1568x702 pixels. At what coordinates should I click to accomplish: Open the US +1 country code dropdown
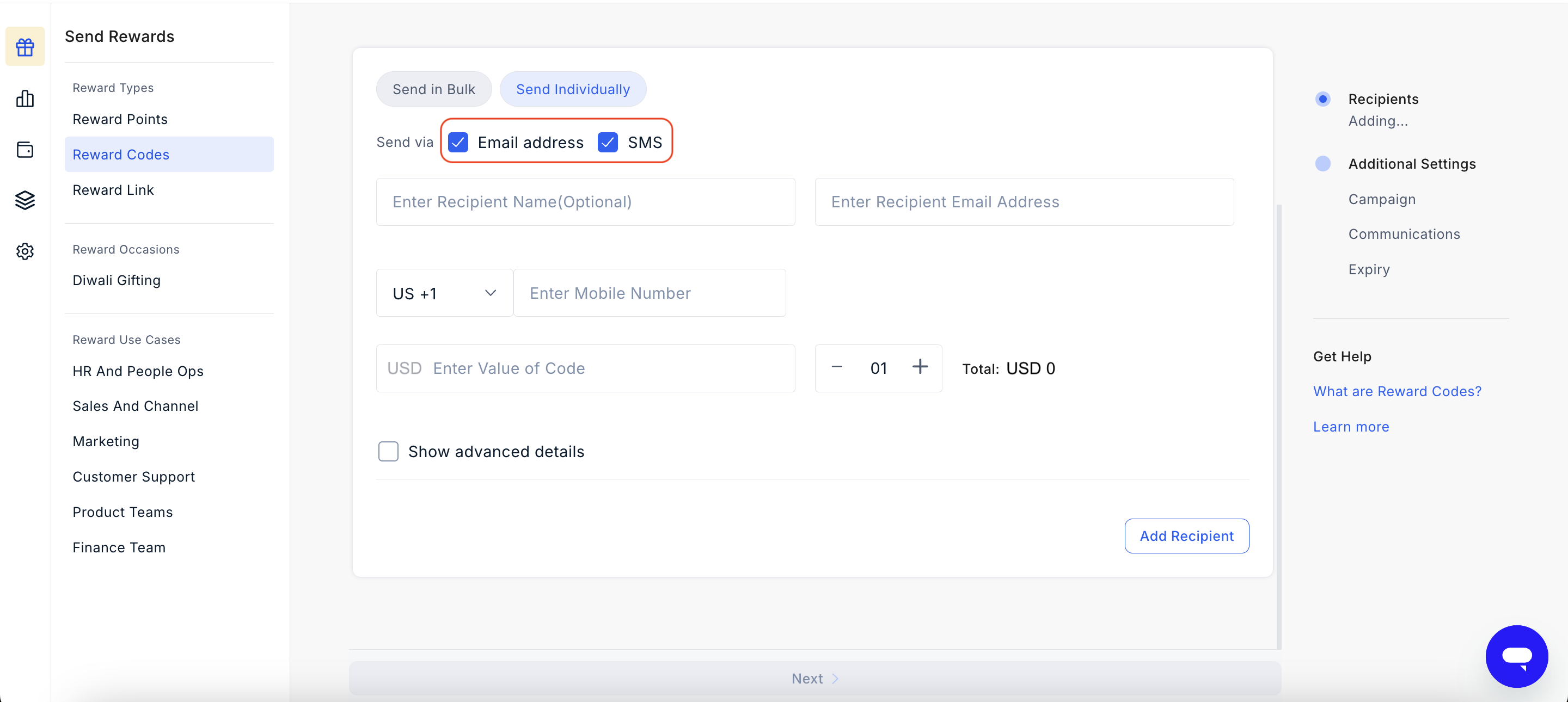tap(444, 293)
